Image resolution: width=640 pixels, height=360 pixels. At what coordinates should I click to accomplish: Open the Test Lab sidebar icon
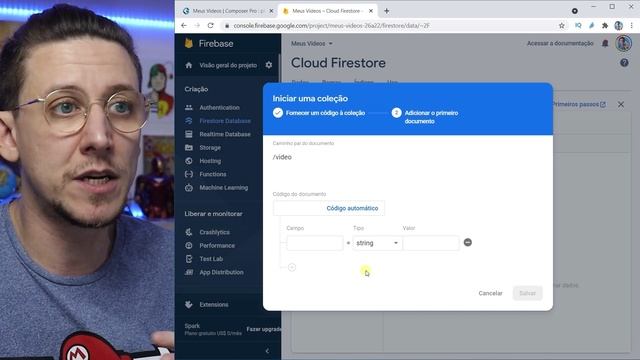(189, 259)
